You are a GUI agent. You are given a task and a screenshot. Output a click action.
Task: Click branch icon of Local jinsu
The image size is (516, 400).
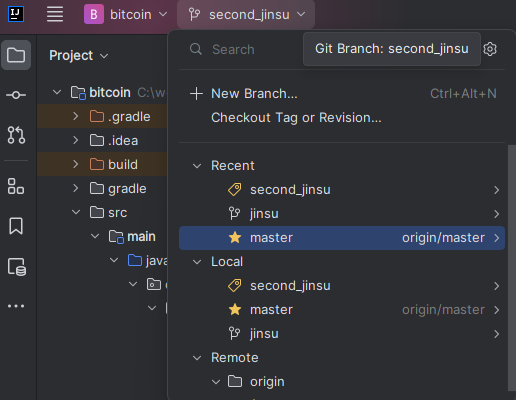[234, 333]
